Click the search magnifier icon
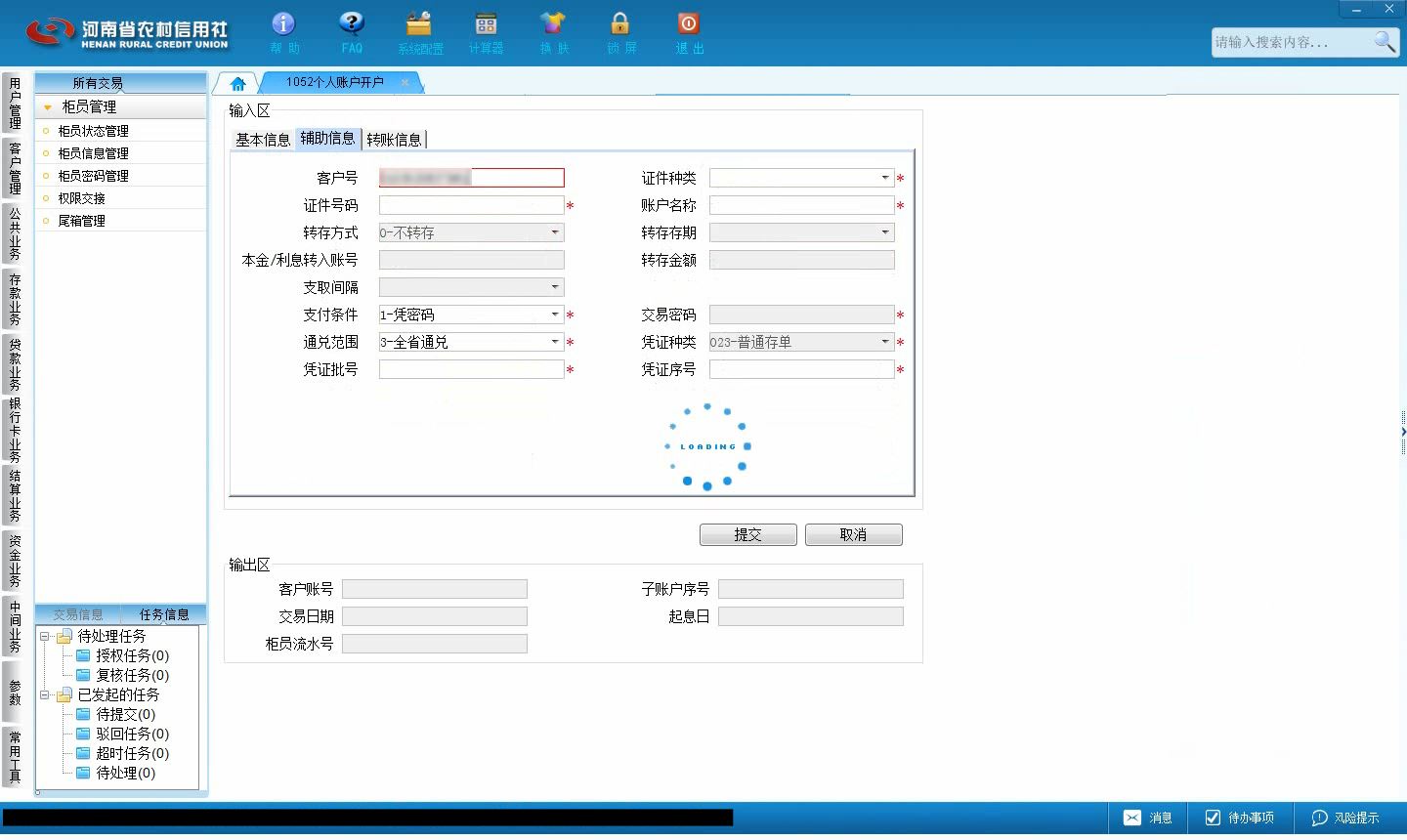Screen dimensions: 1407x840 pos(1385,41)
